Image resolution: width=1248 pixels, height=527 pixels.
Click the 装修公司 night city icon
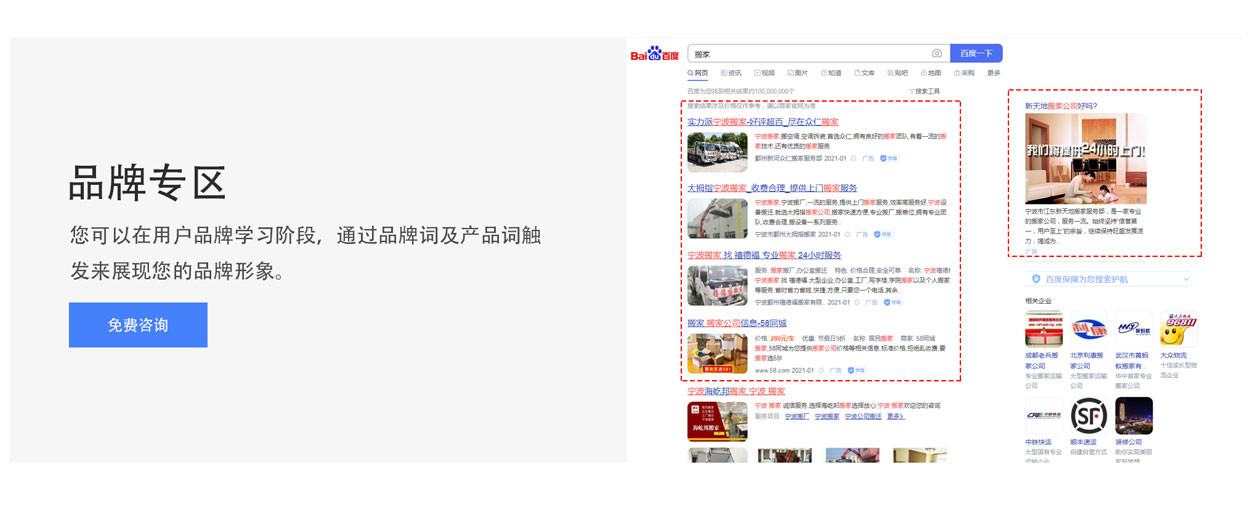[x=1133, y=415]
